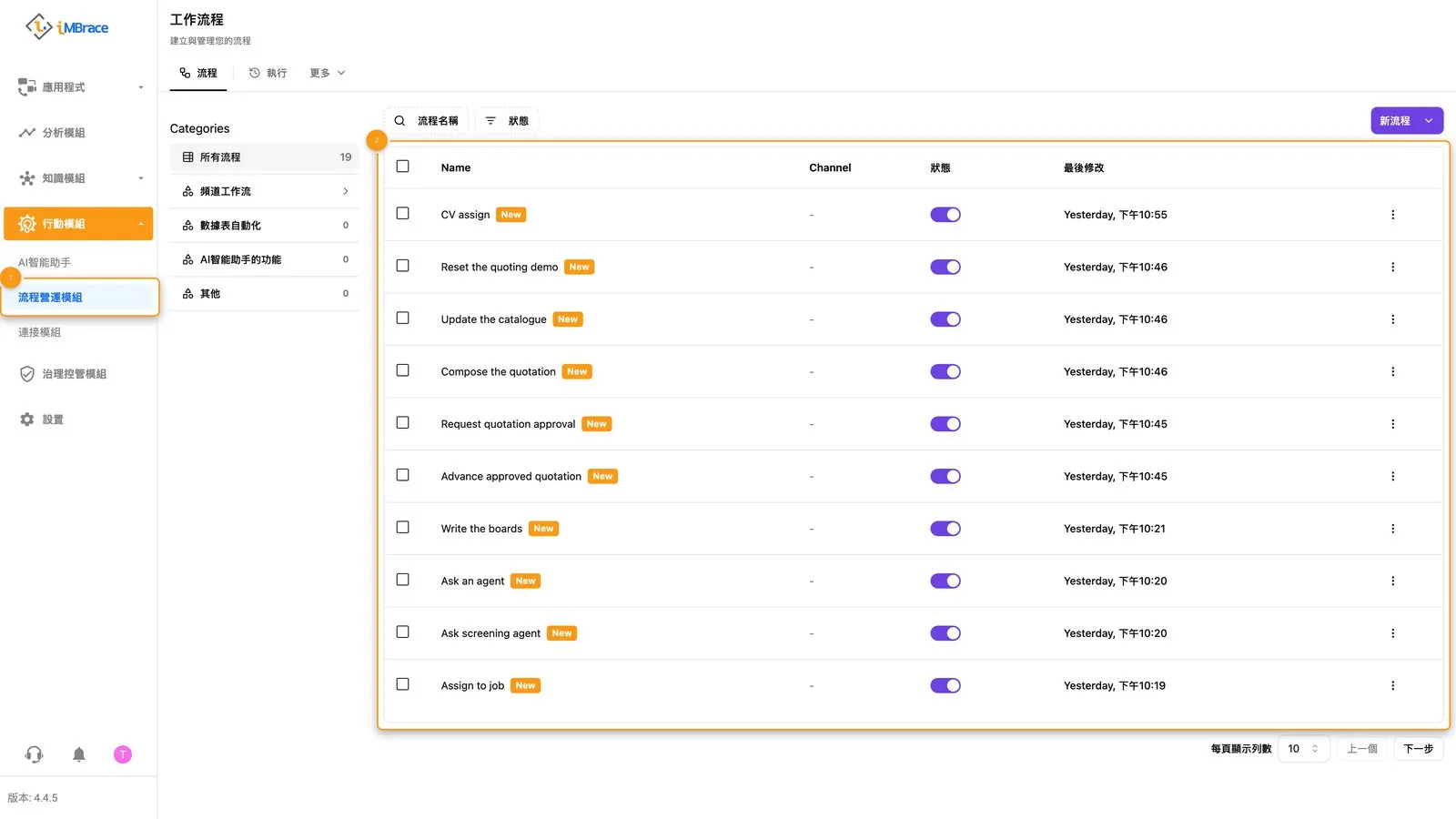Select all flows with header checkbox

pos(403,167)
